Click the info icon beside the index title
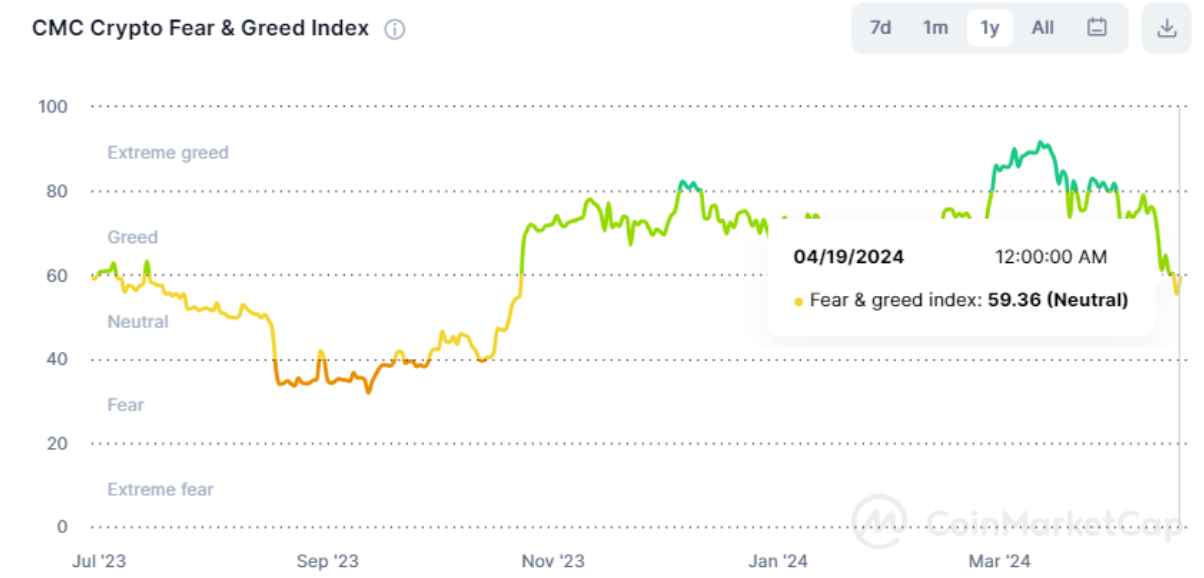The width and height of the screenshot is (1204, 578). point(395,29)
